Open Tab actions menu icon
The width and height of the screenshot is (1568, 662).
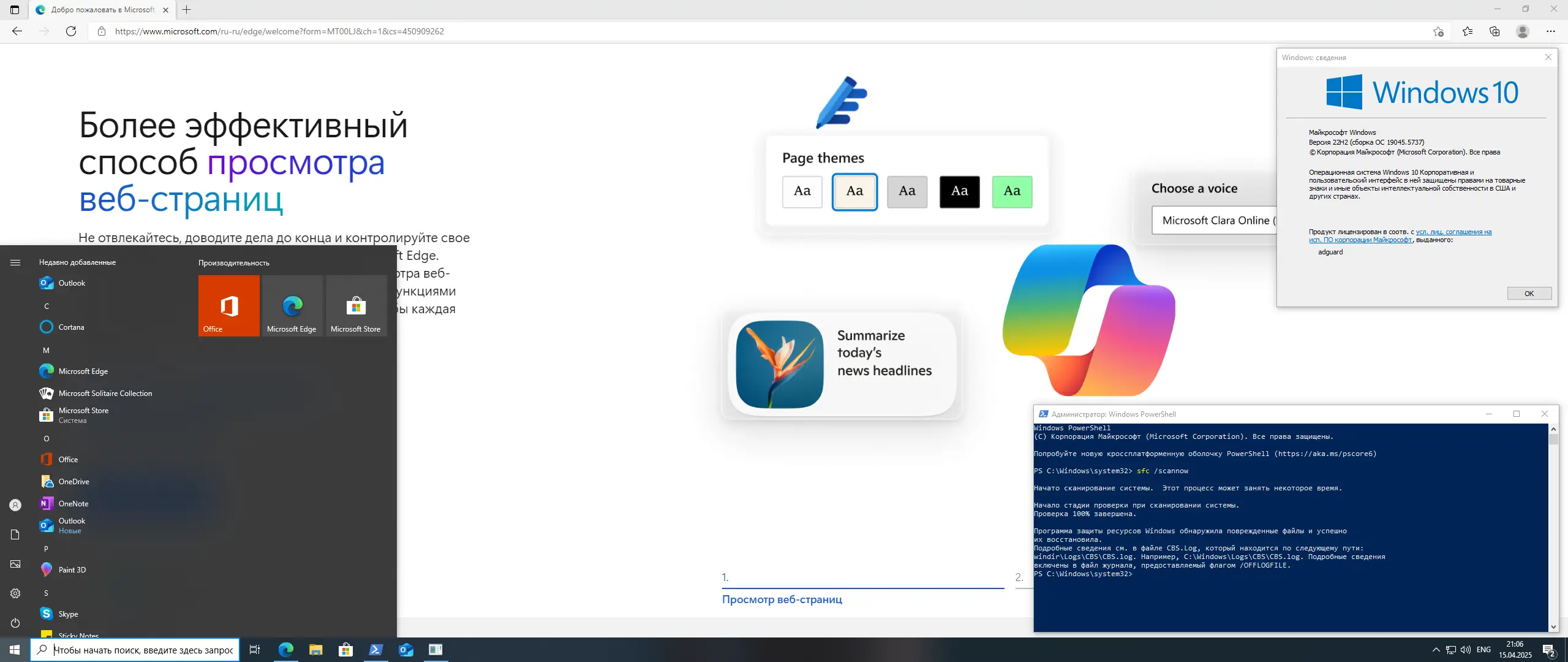point(15,10)
